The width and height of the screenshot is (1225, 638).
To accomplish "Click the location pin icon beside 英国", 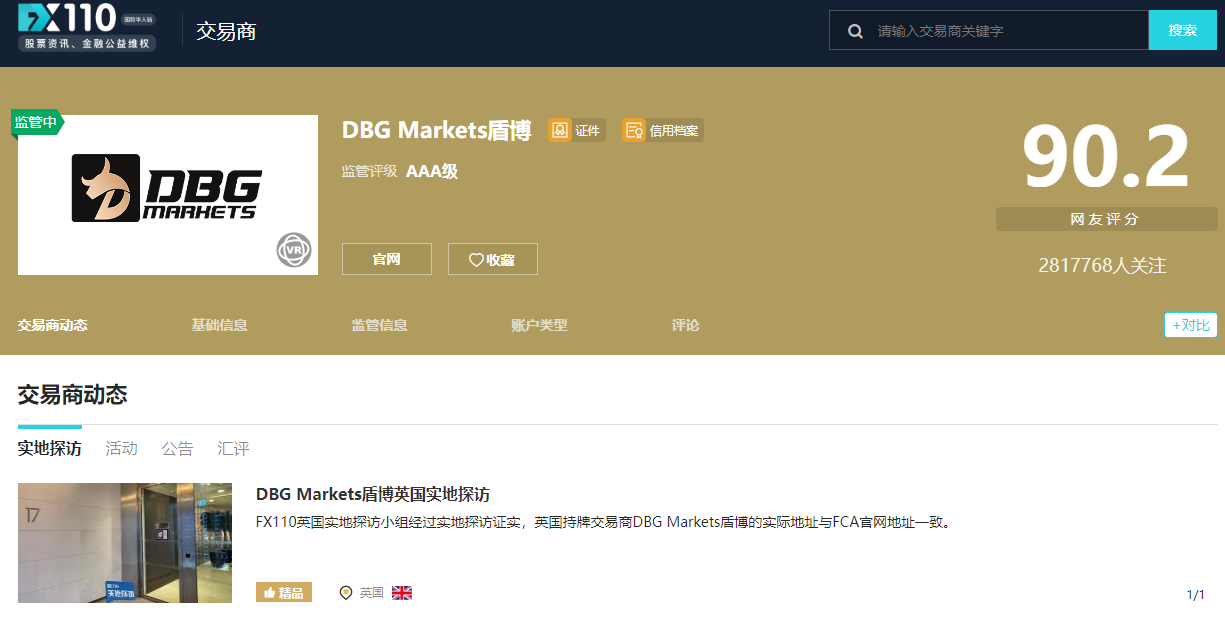I will click(x=346, y=592).
